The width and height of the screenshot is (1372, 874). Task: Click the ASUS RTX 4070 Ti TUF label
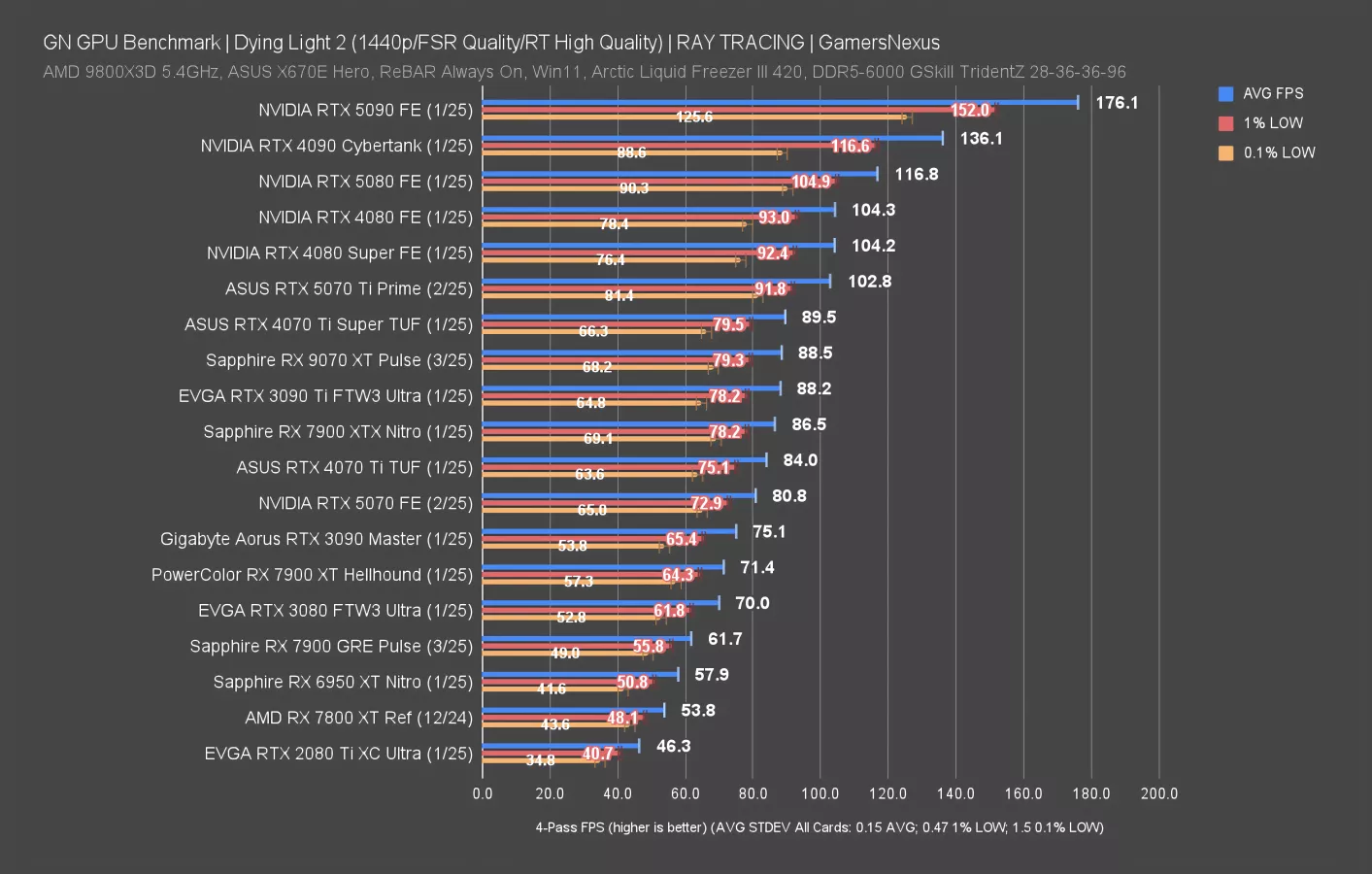coord(352,467)
